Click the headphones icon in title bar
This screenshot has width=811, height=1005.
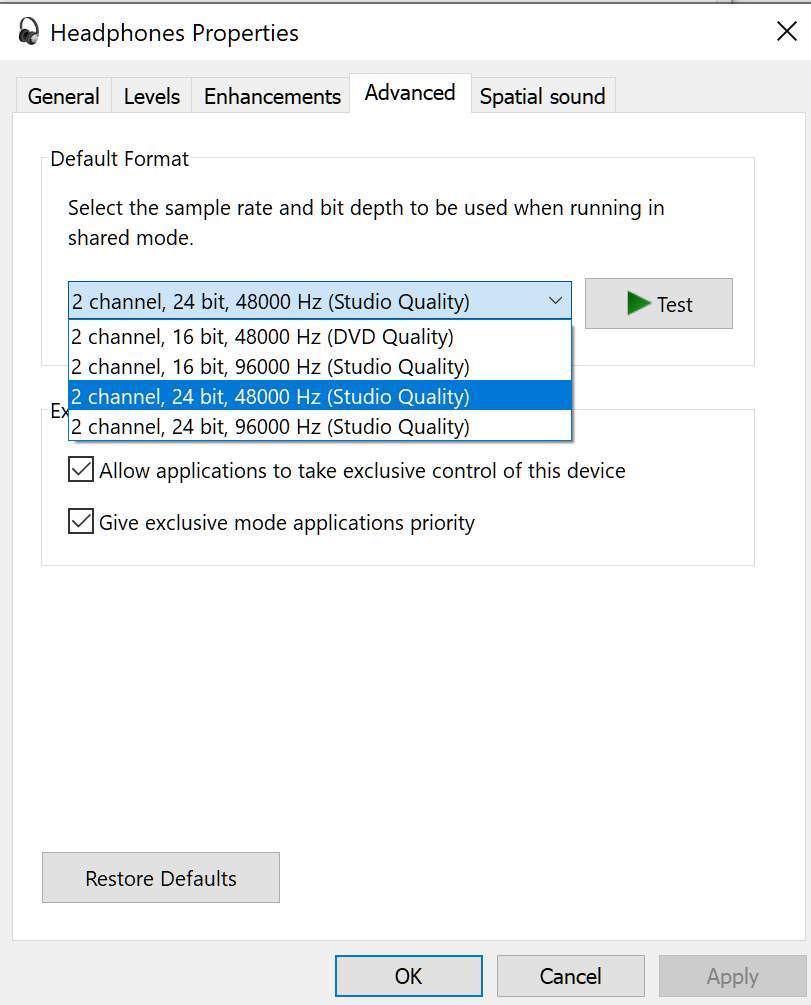coord(29,32)
